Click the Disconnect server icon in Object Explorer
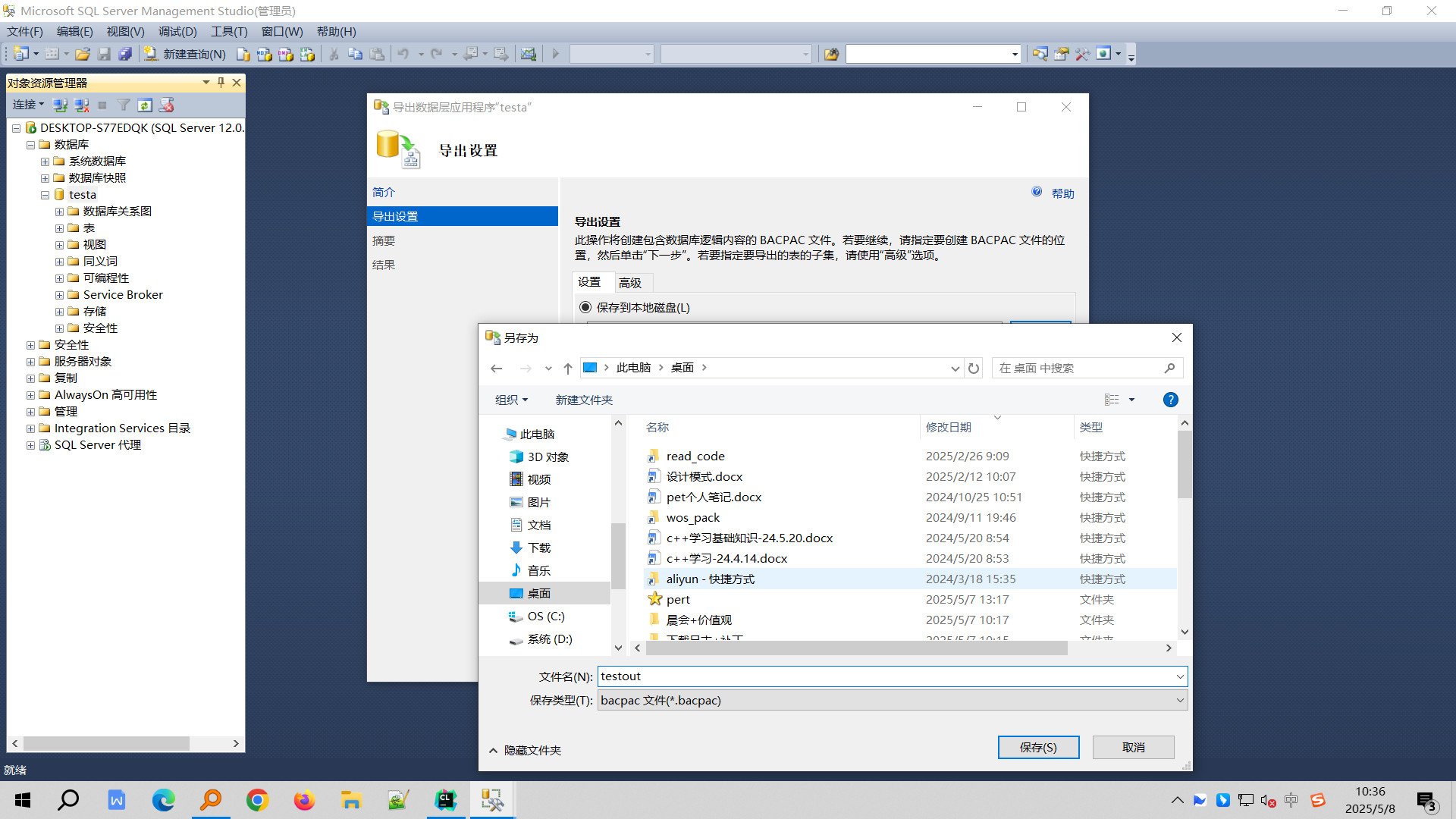 point(81,105)
